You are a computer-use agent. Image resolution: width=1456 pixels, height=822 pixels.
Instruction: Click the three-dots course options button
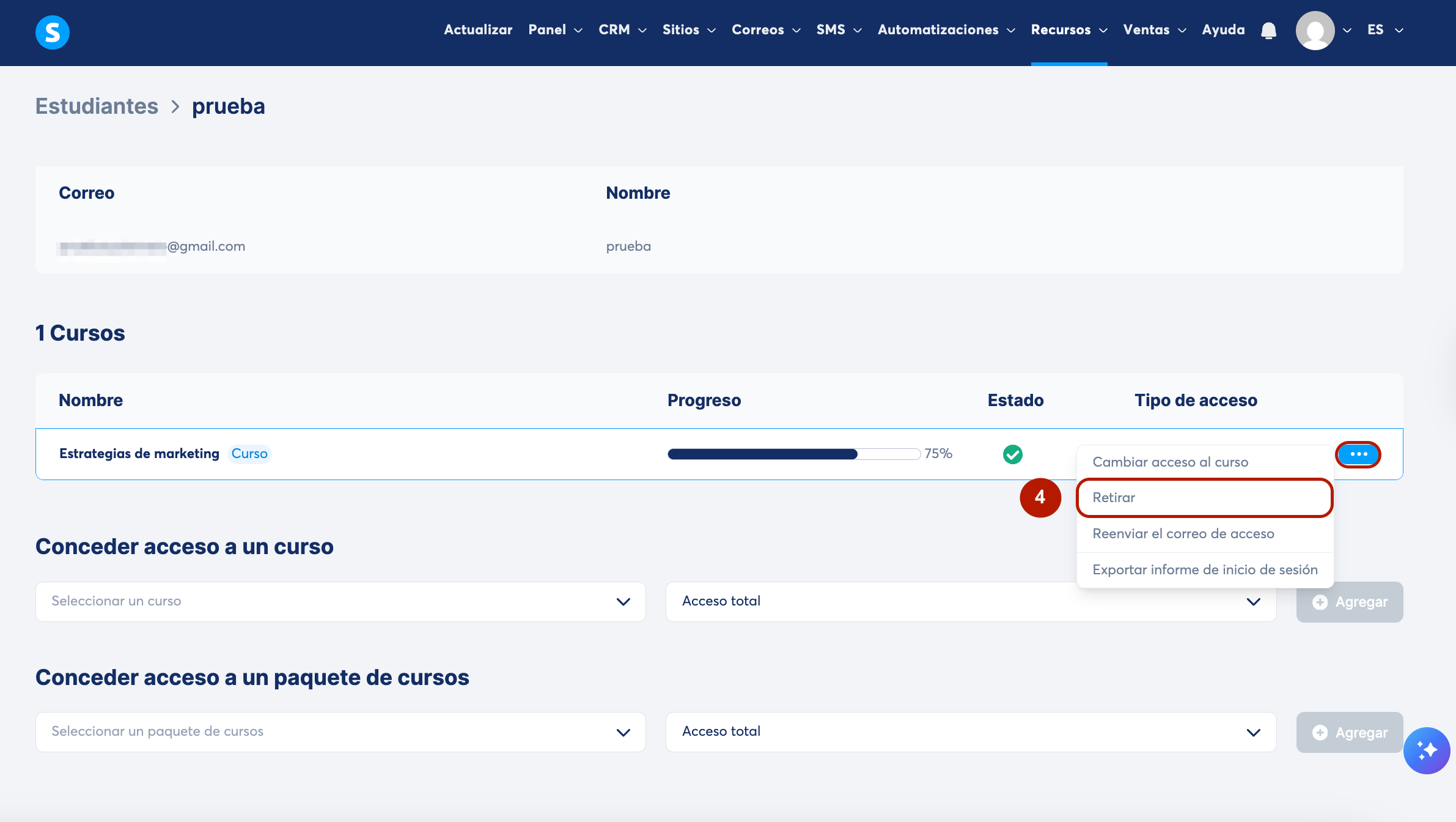[x=1358, y=454]
